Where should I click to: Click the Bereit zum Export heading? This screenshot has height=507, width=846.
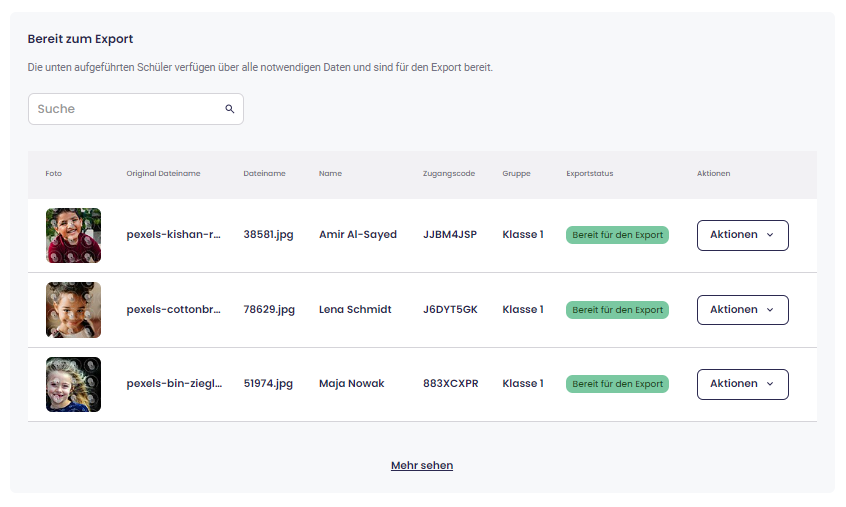80,39
